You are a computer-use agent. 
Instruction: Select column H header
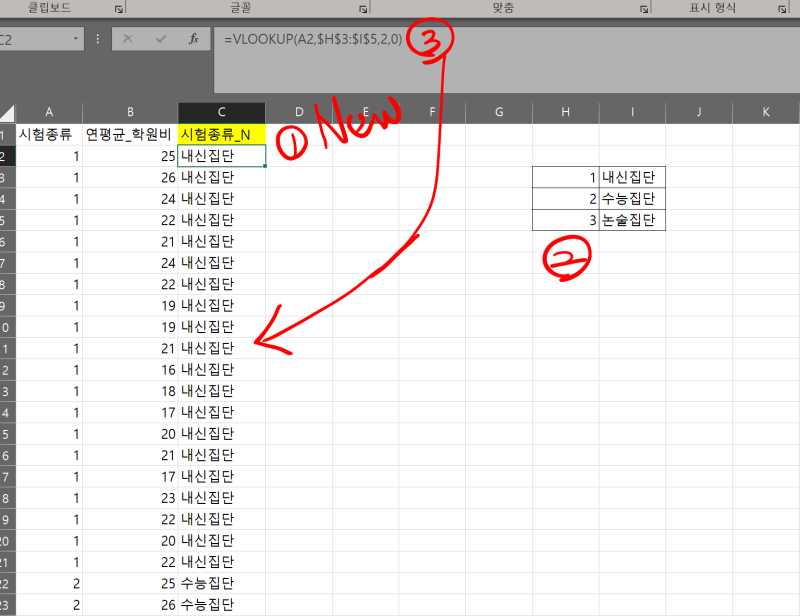coord(565,112)
